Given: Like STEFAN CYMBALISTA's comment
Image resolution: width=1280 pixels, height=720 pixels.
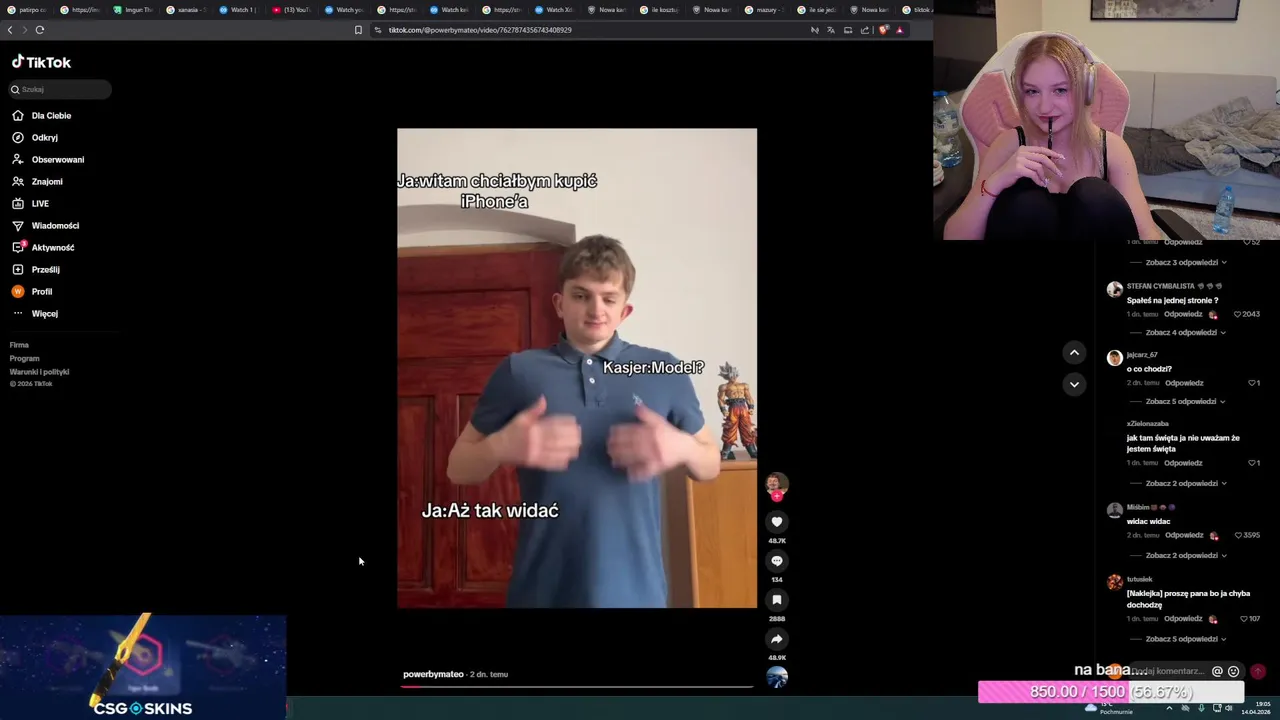Looking at the screenshot, I should 1237,314.
